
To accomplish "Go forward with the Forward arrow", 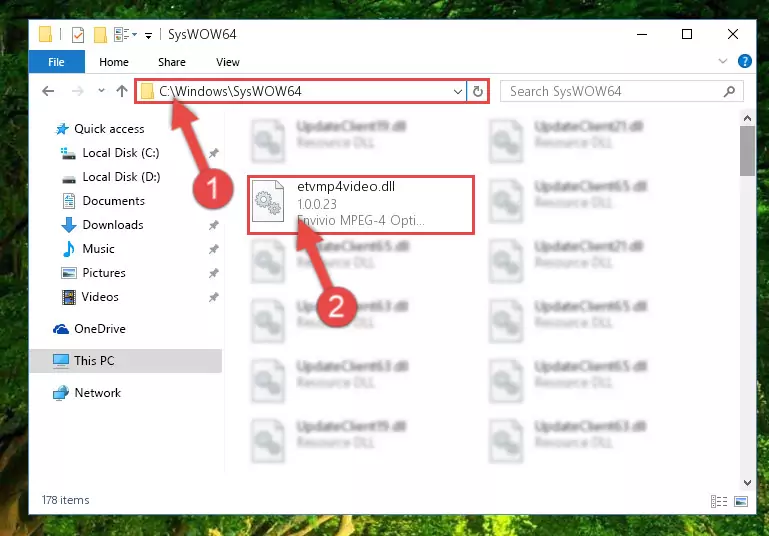I will pyautogui.click(x=77, y=91).
